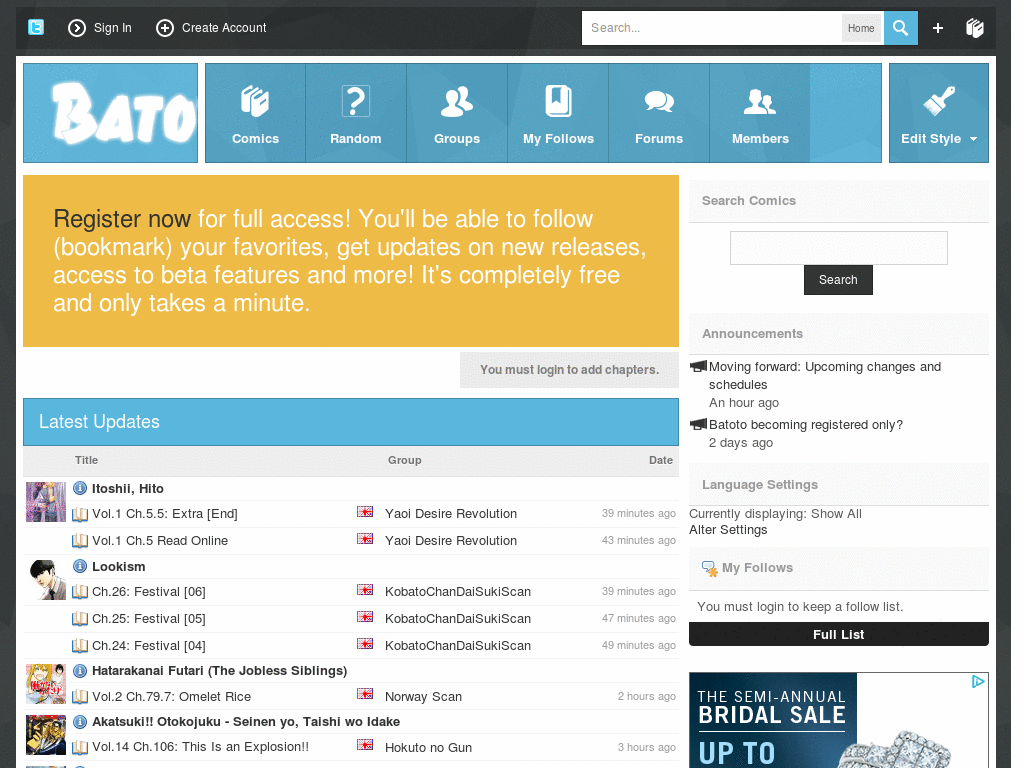Screen dimensions: 1024x768
Task: Open a Random comic
Action: click(x=356, y=113)
